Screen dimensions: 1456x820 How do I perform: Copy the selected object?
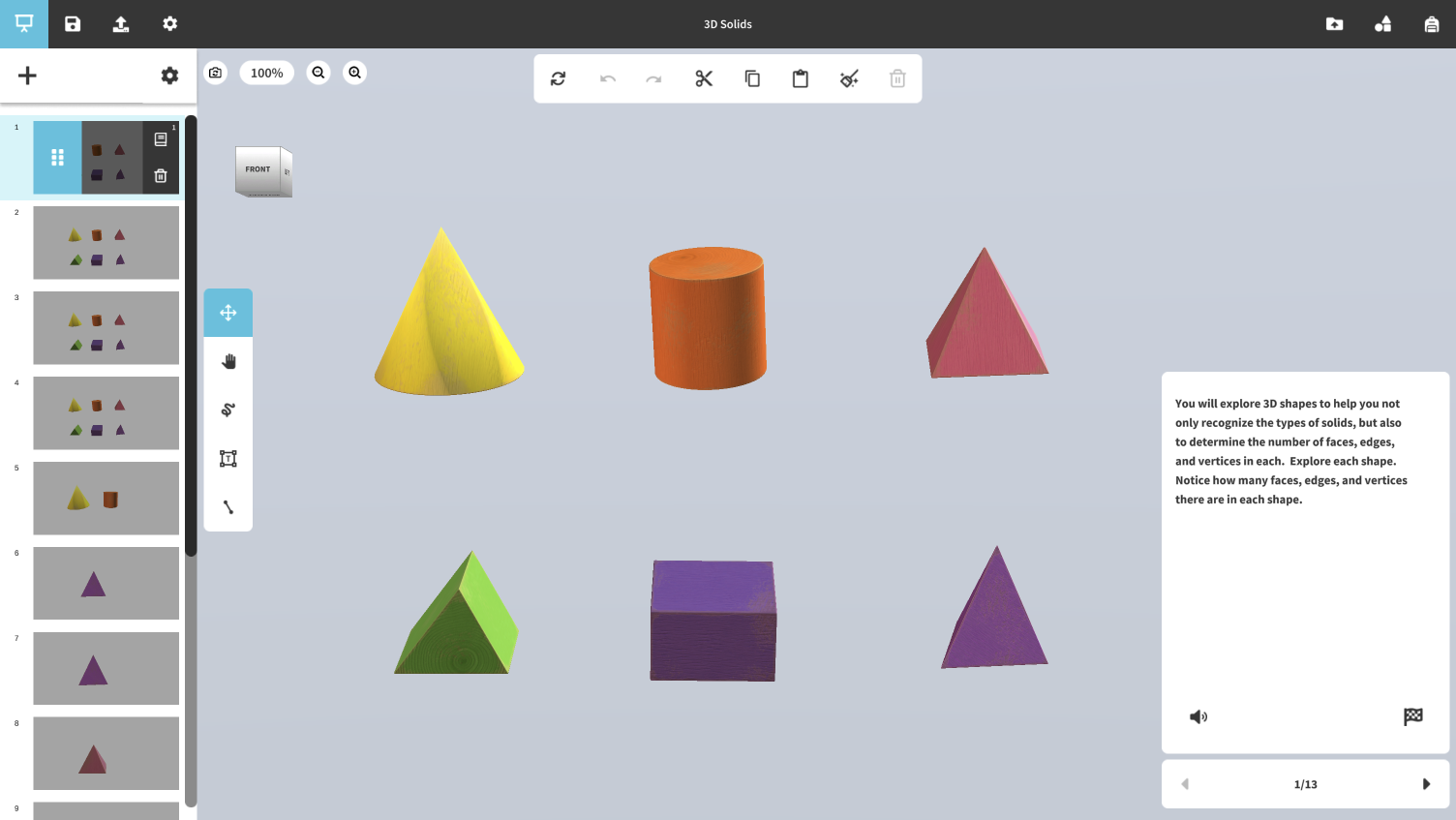tap(752, 78)
